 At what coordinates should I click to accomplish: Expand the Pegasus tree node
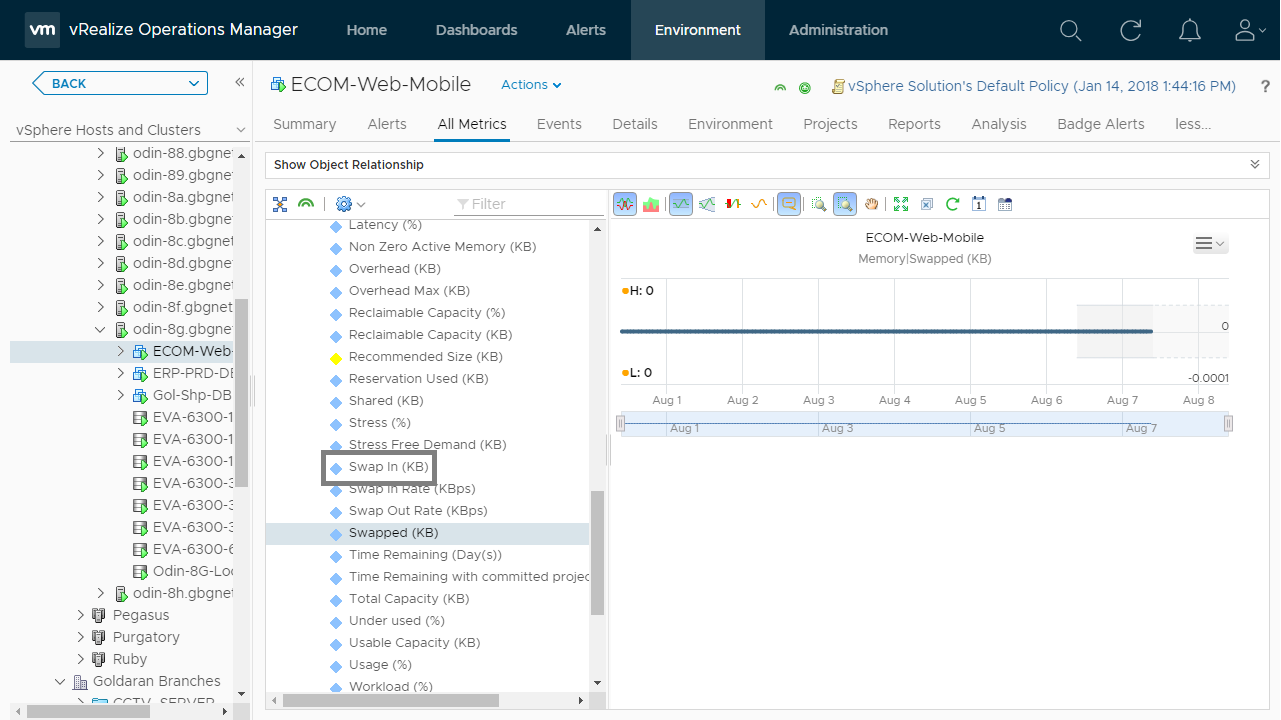(81, 615)
